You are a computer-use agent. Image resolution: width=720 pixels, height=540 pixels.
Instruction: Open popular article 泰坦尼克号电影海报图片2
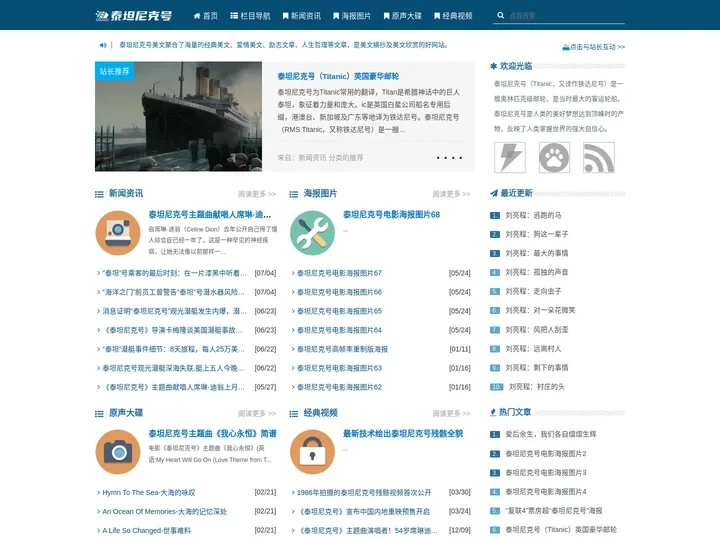(x=546, y=454)
